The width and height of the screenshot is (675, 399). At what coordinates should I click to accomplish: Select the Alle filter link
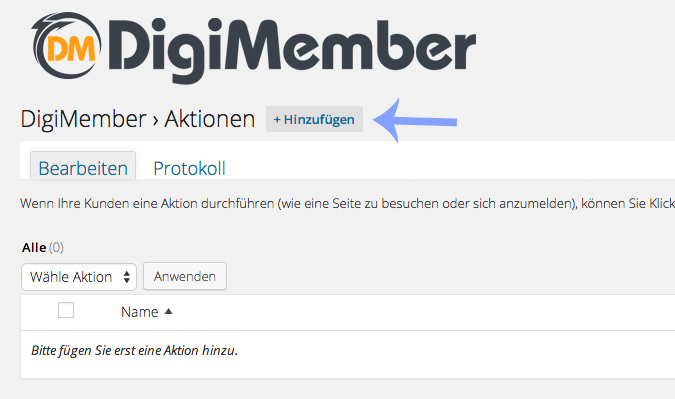(x=34, y=247)
